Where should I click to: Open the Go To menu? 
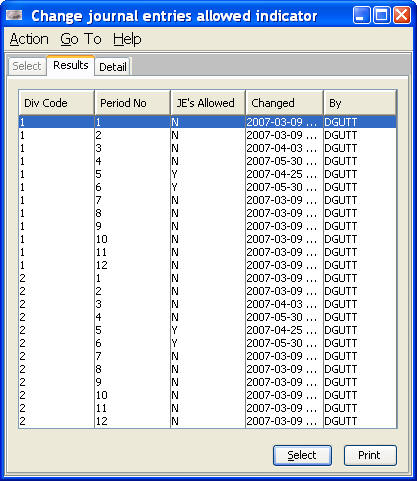(81, 39)
